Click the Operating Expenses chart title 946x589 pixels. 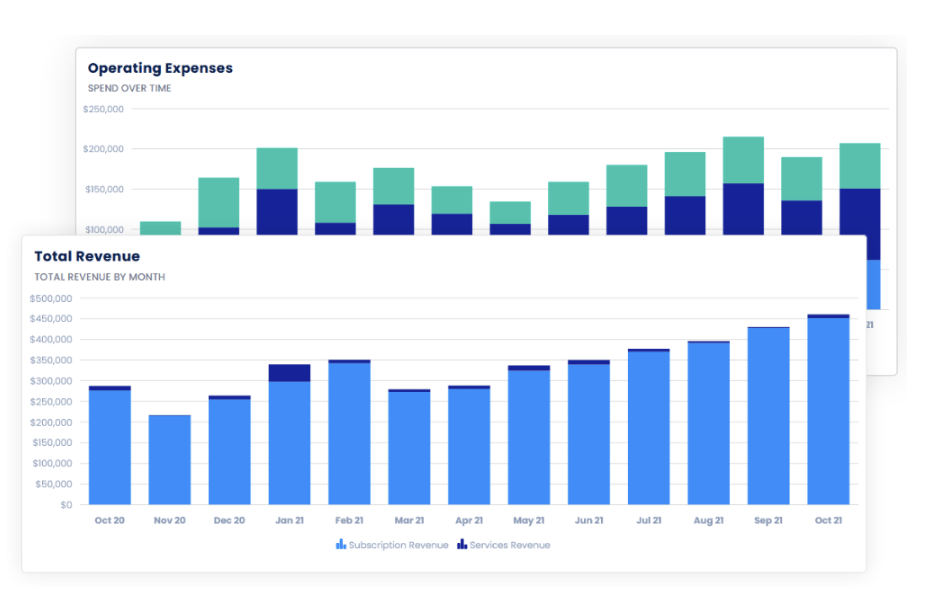point(160,68)
